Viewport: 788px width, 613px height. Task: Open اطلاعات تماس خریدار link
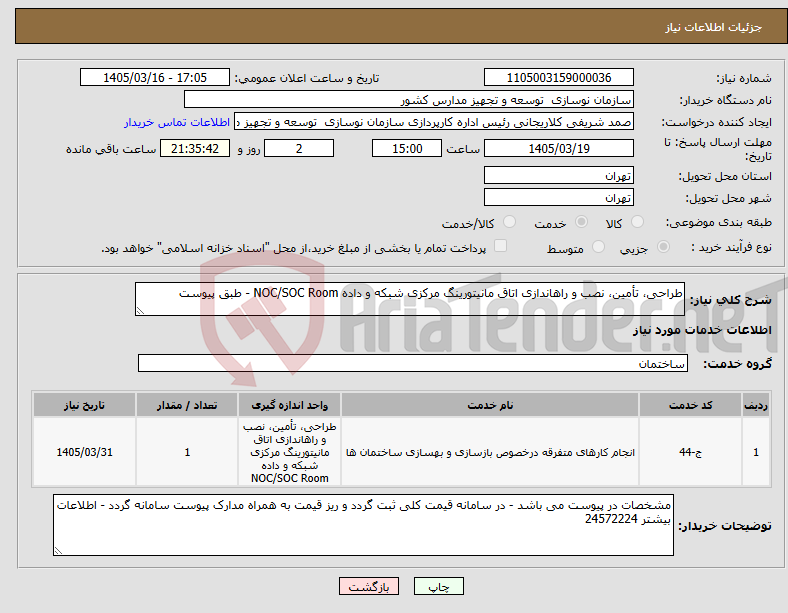click(177, 122)
